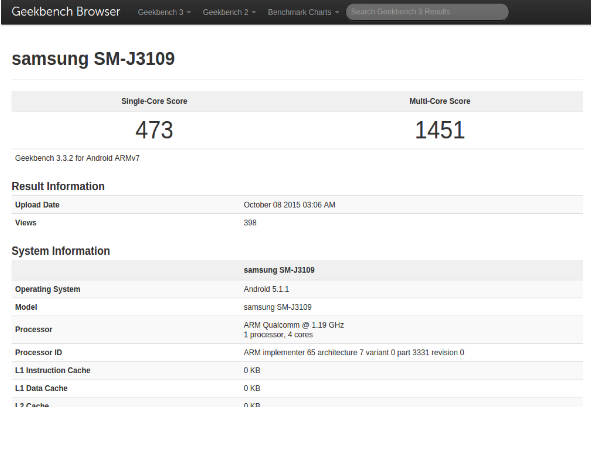Select the samsung SM-J3109 page title

point(93,59)
